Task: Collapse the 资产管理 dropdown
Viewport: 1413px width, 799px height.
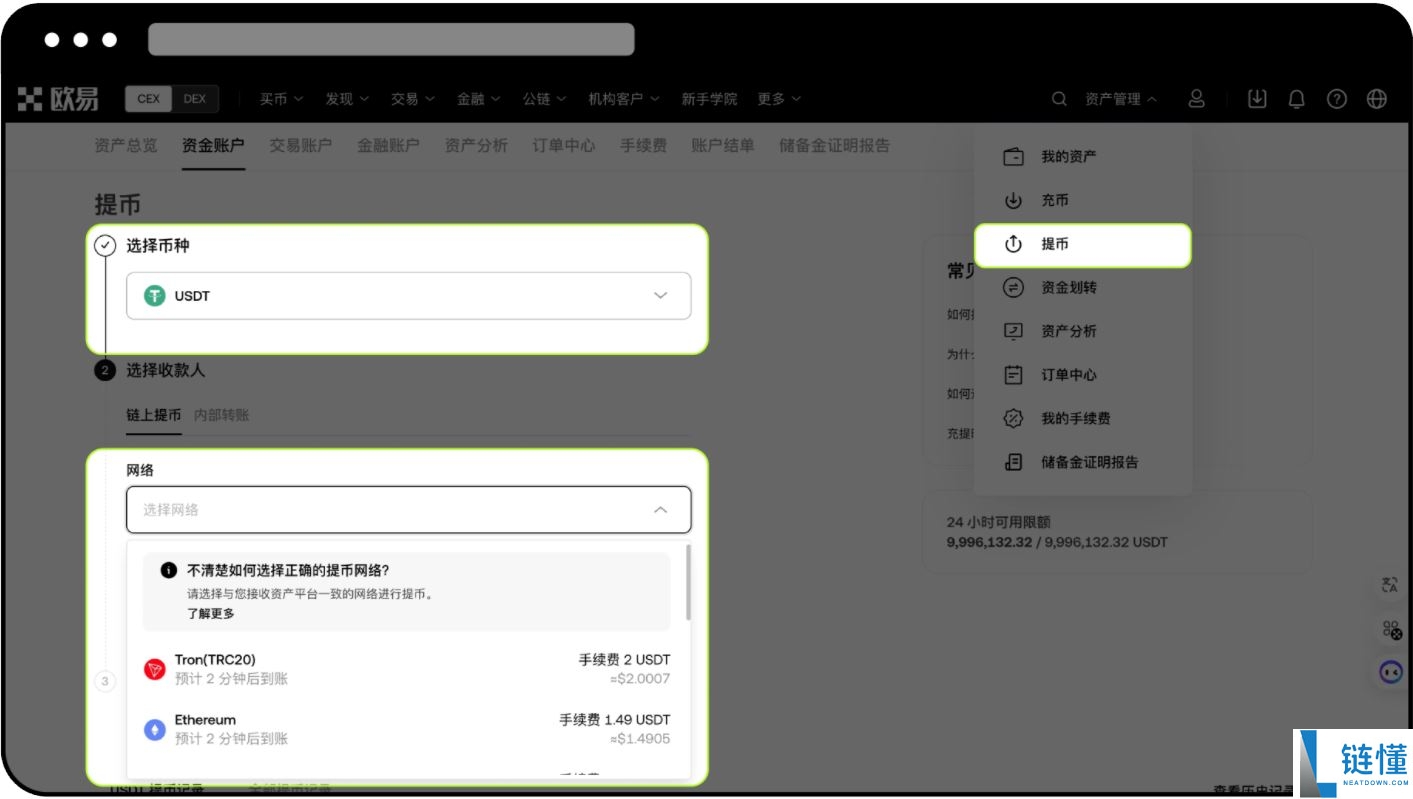Action: point(1121,99)
